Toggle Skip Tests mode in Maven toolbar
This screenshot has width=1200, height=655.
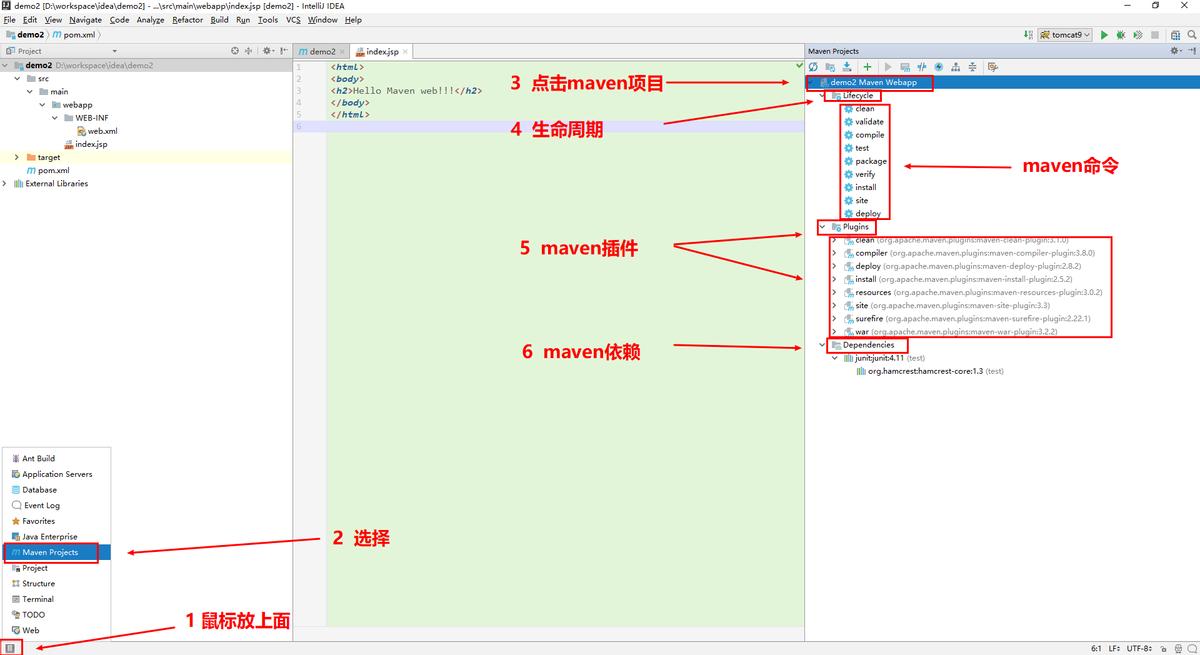point(939,67)
